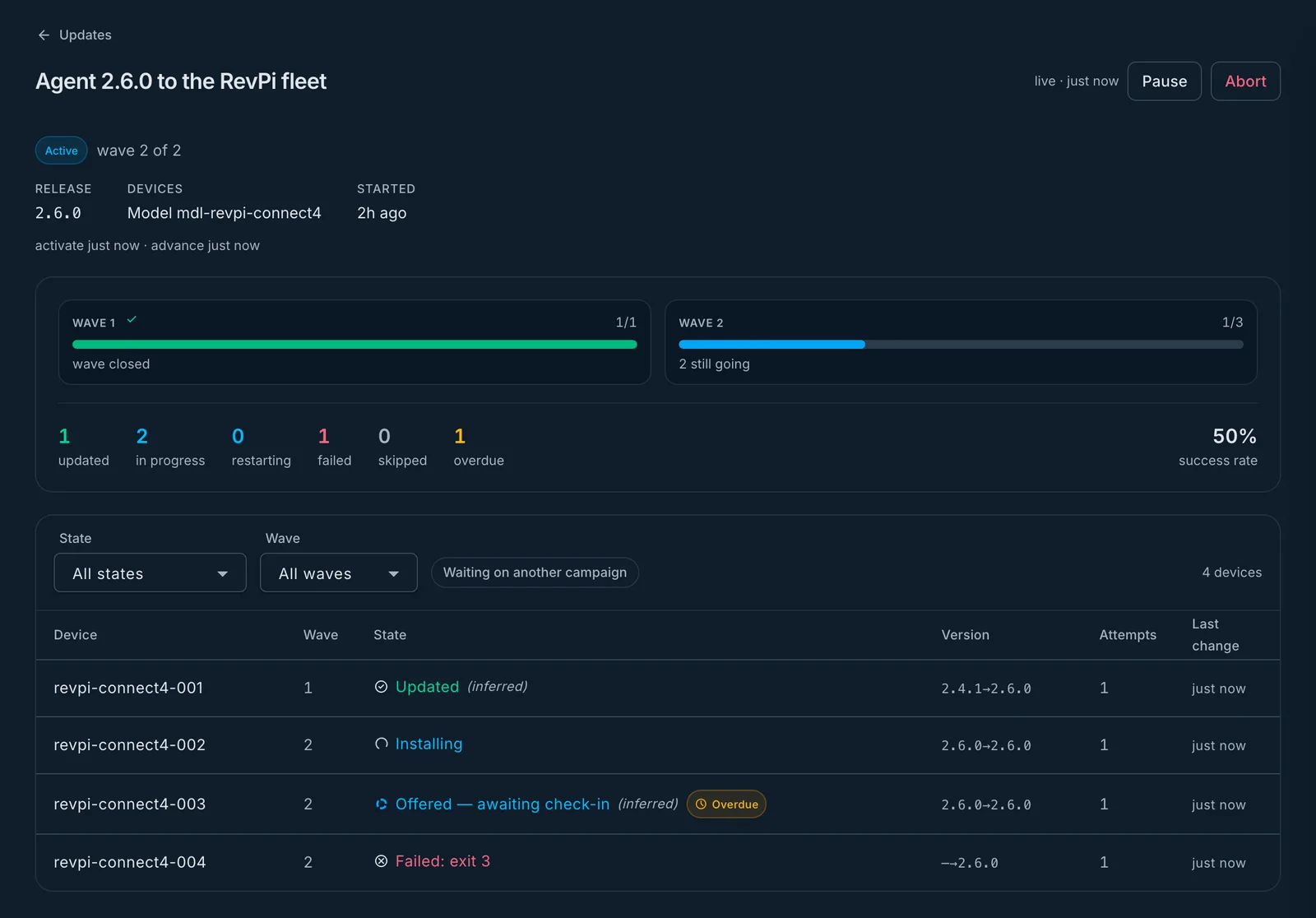The image size is (1316, 918).
Task: Click the Wave 1 green progress bar
Action: 354,345
